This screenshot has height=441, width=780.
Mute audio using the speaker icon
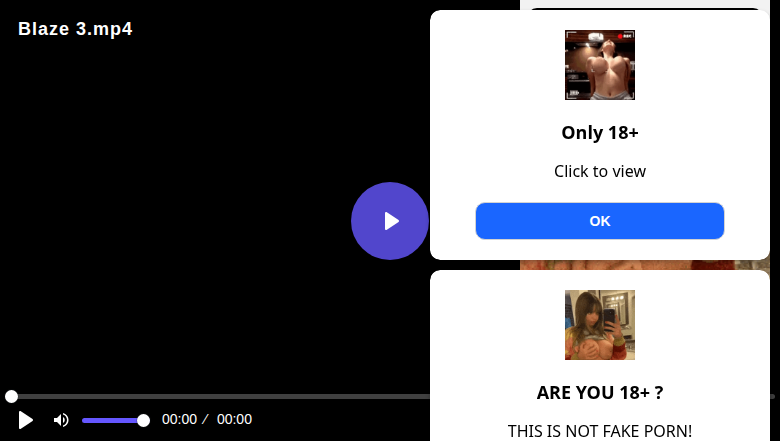(61, 420)
